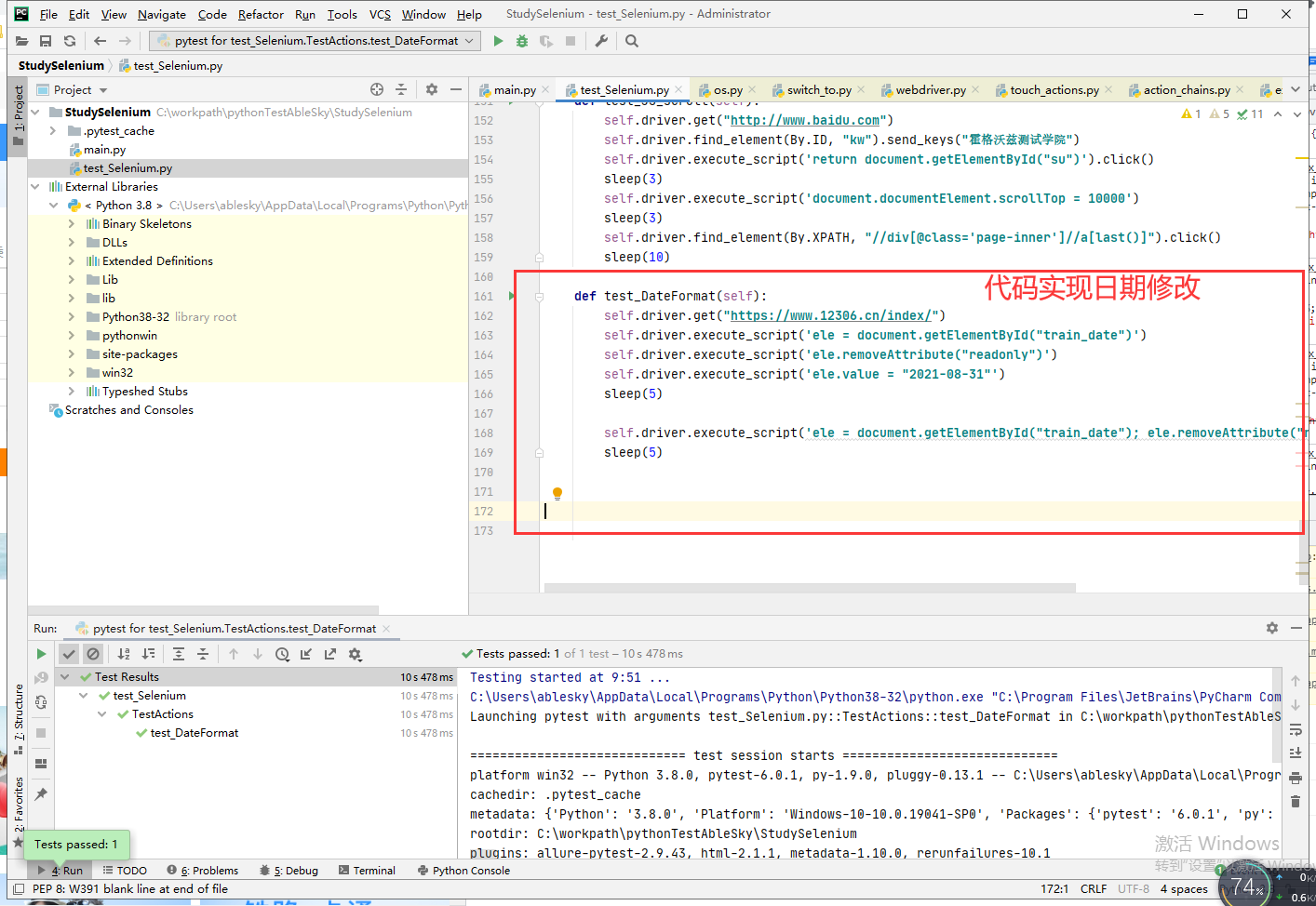Image resolution: width=1316 pixels, height=906 pixels.
Task: Click the 12306.cn URL link in code
Action: (830, 315)
